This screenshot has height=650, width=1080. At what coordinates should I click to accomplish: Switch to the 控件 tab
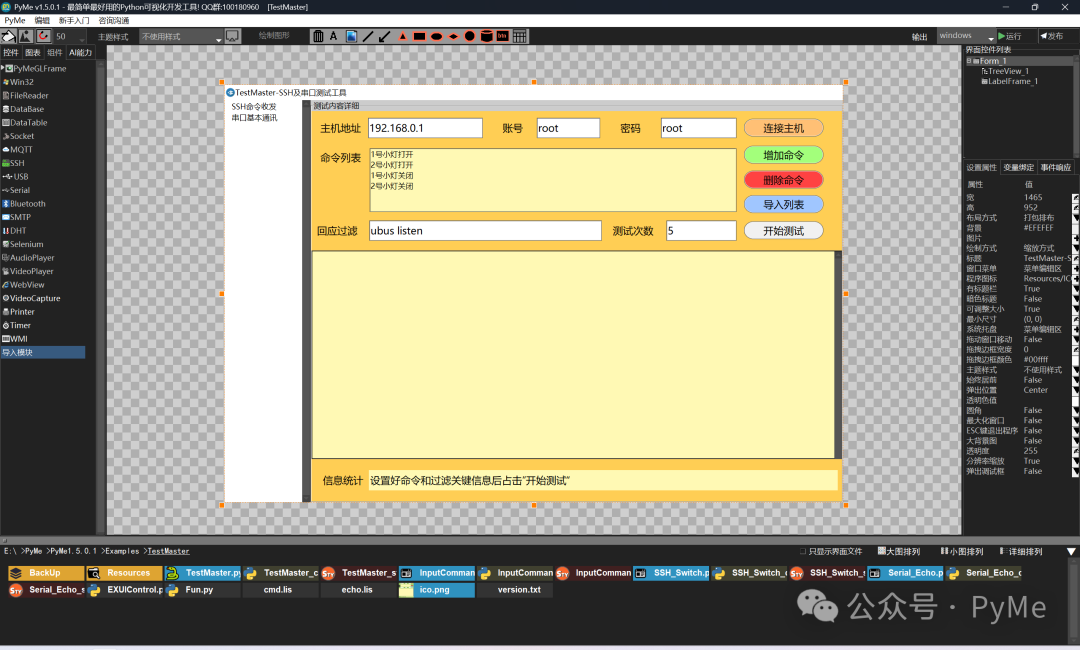[x=11, y=52]
